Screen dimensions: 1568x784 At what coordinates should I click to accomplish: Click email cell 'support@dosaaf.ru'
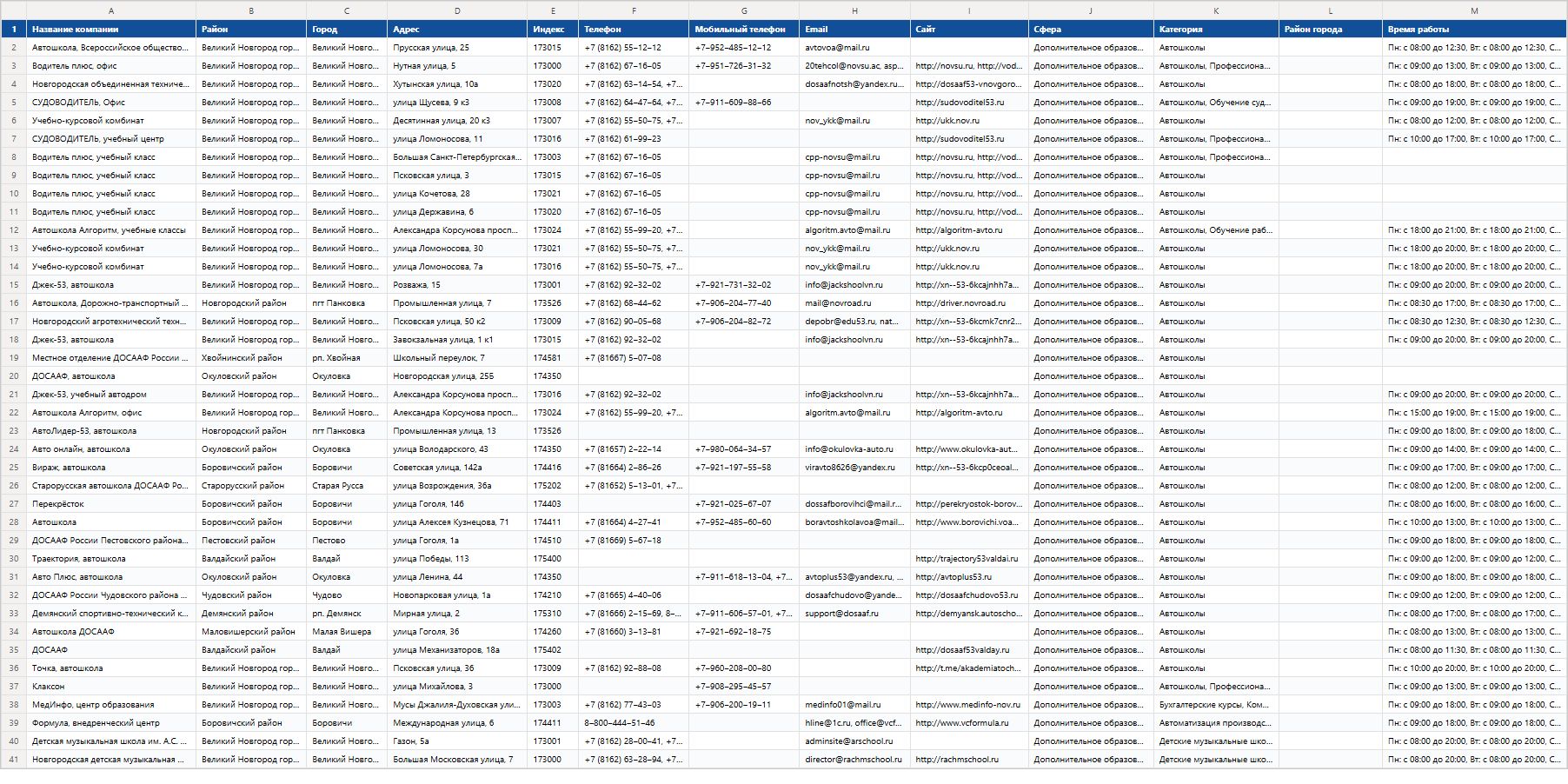point(855,614)
